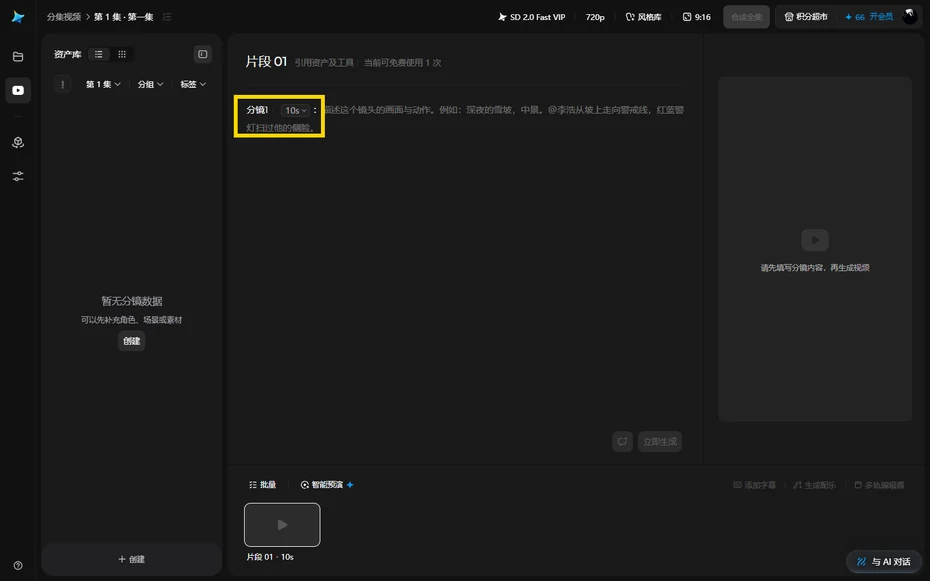The image size is (930, 581).
Task: Open the 多轨编辑器 multitrack editor
Action: (x=879, y=485)
